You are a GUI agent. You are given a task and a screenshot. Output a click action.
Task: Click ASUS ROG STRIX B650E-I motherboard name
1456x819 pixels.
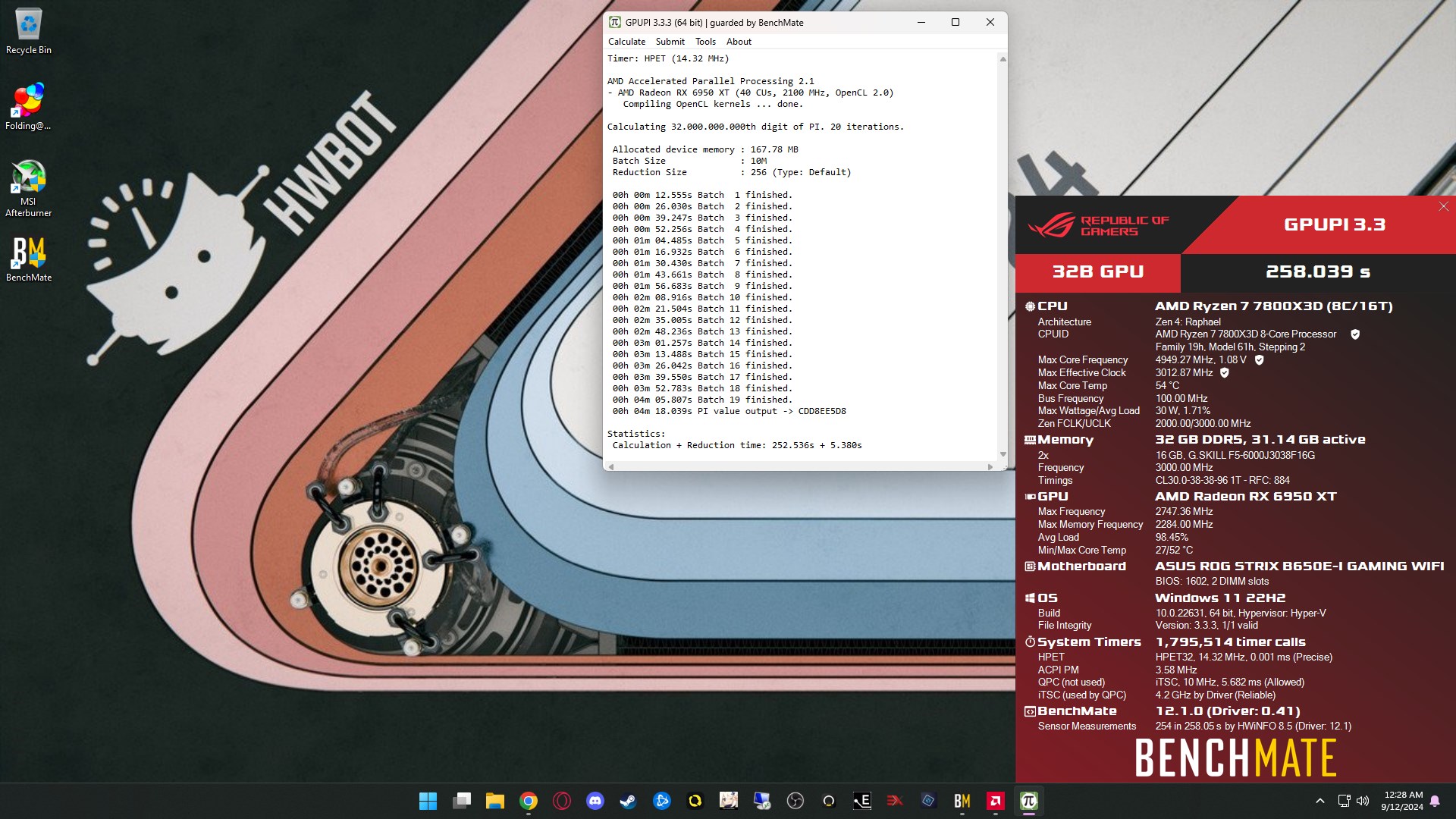(1299, 566)
